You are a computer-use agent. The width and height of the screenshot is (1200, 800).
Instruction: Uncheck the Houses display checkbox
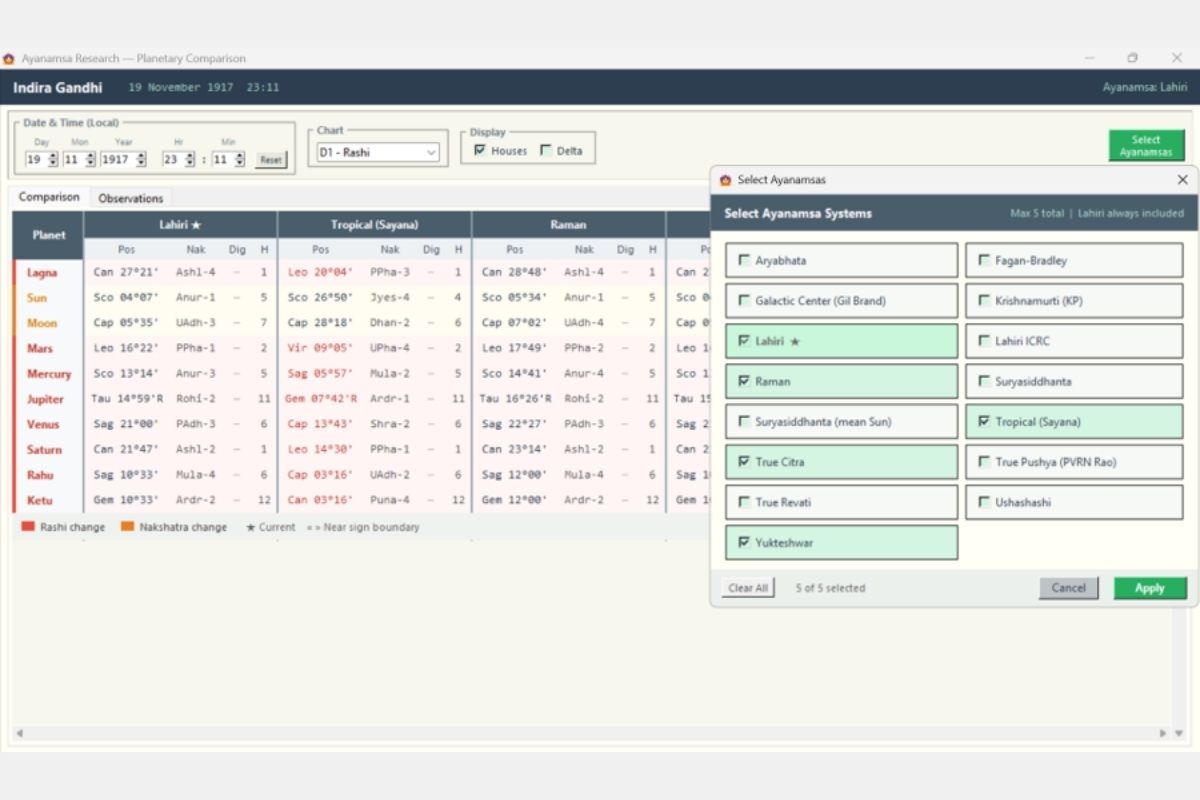[481, 151]
